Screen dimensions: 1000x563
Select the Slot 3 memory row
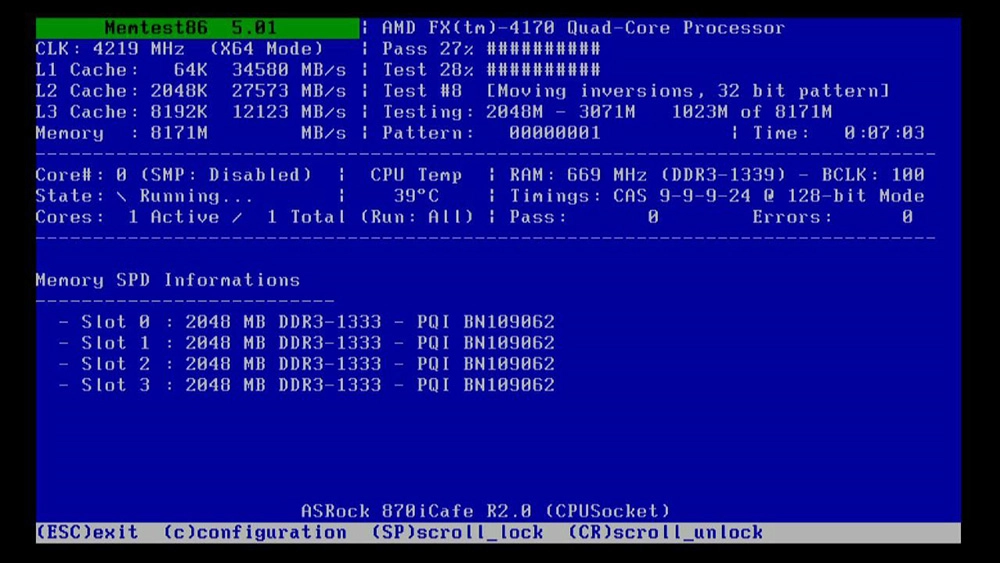306,385
